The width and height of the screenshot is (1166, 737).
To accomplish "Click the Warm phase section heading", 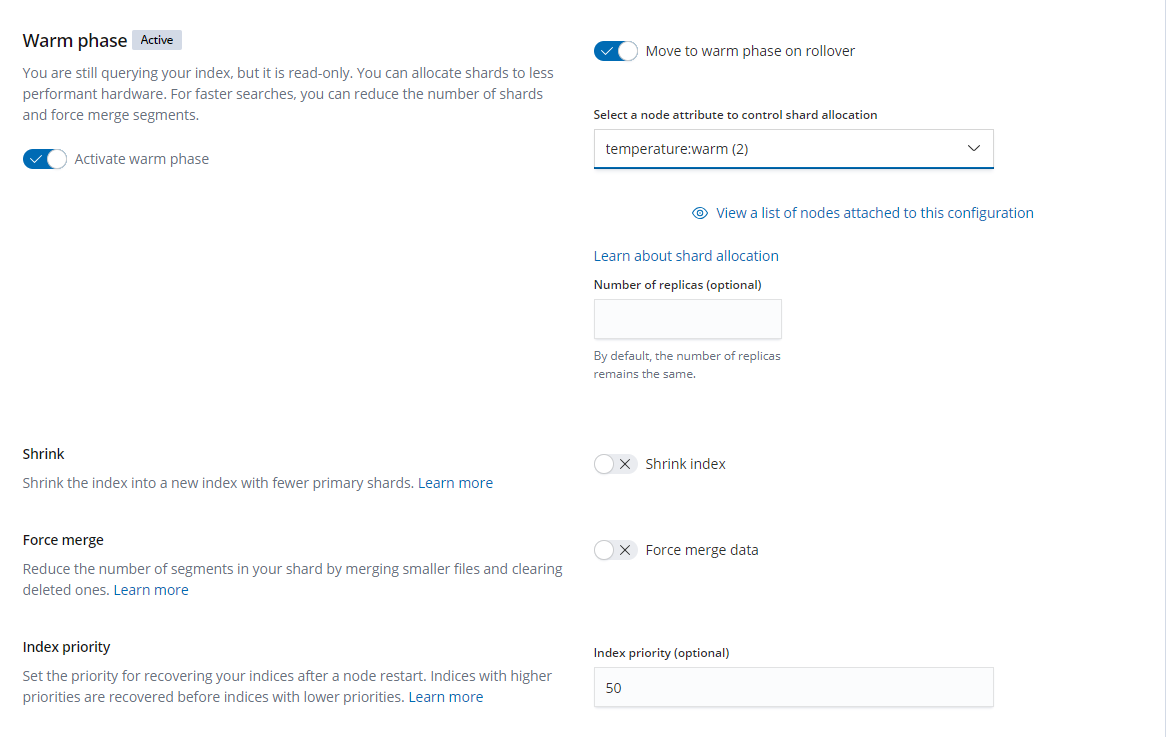I will tap(75, 41).
